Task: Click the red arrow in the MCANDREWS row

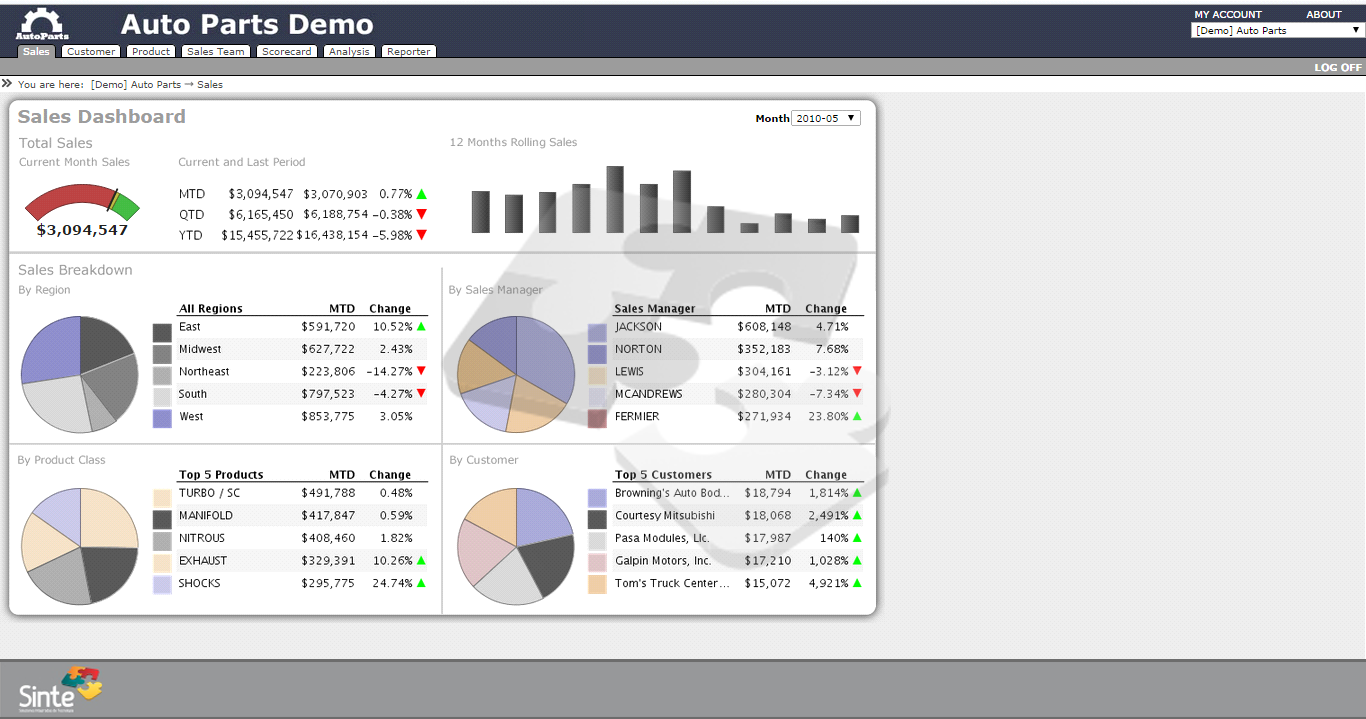Action: 857,394
